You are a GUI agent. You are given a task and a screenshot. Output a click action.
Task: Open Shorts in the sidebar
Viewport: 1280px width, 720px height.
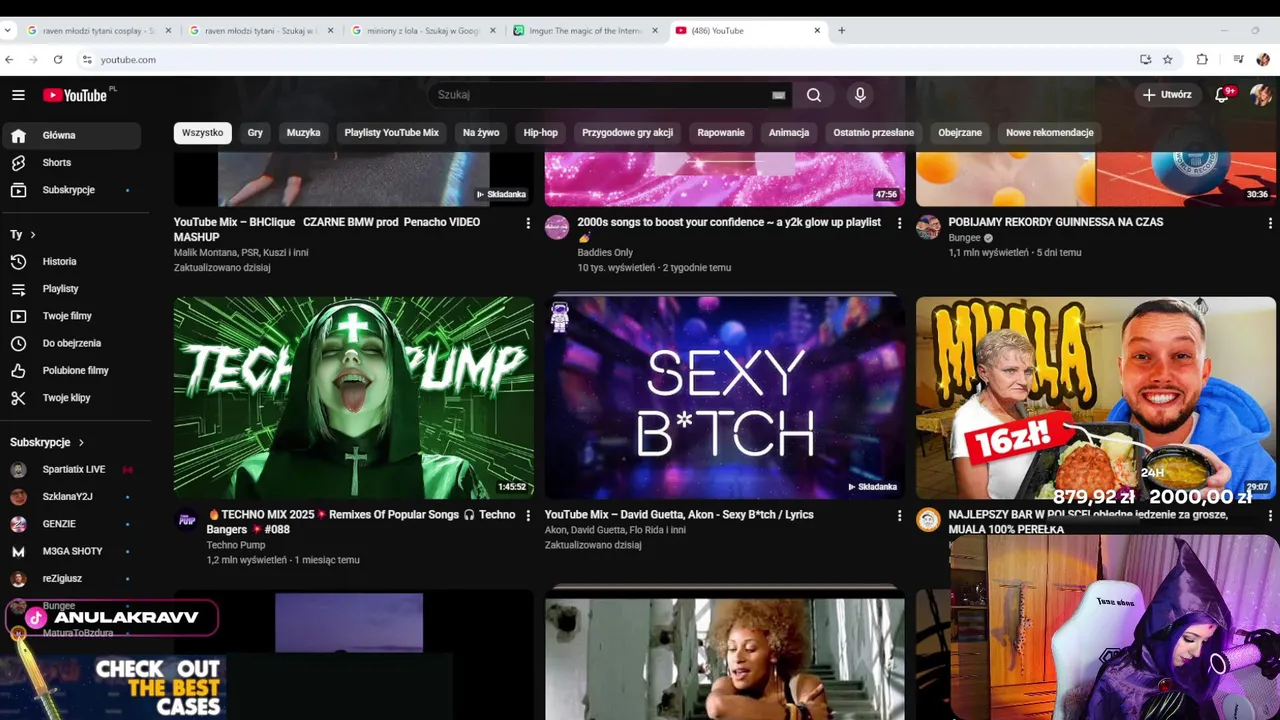(x=70, y=162)
